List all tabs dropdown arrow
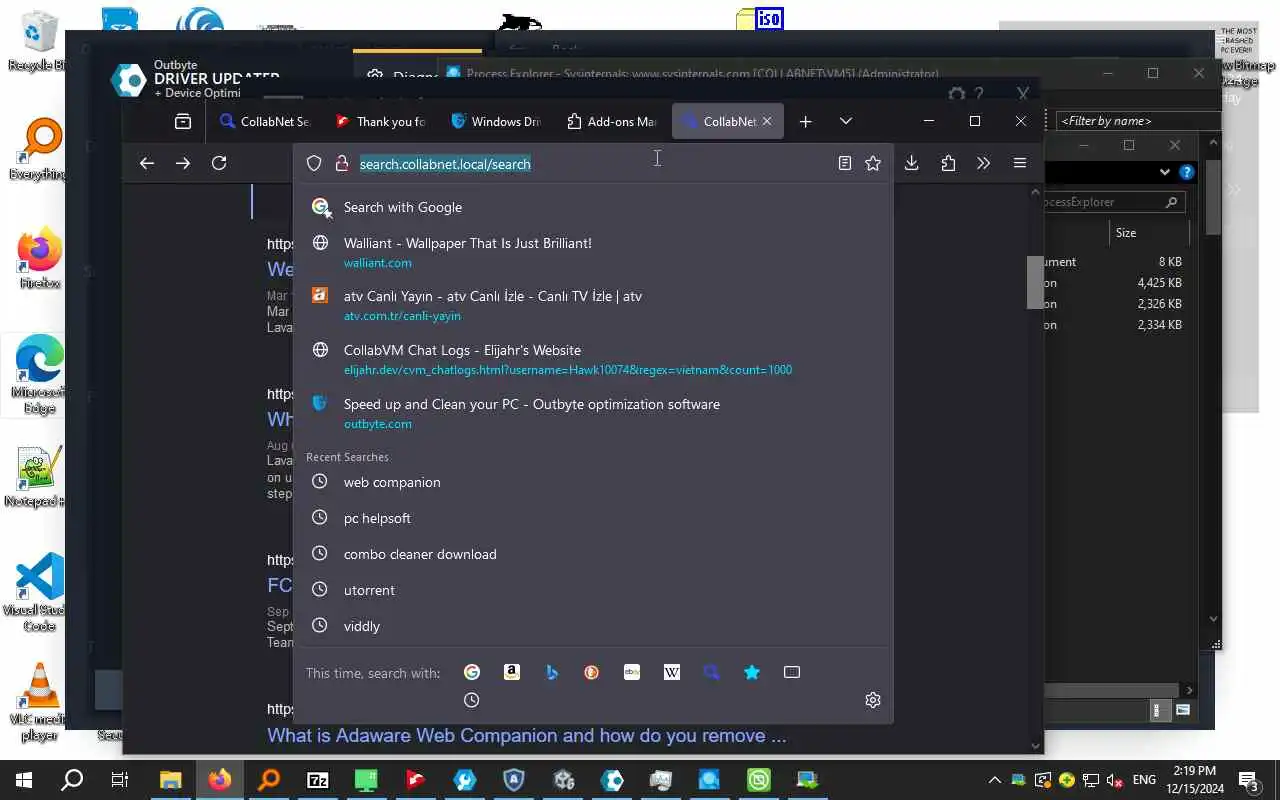Image resolution: width=1280 pixels, height=800 pixels. click(x=846, y=121)
